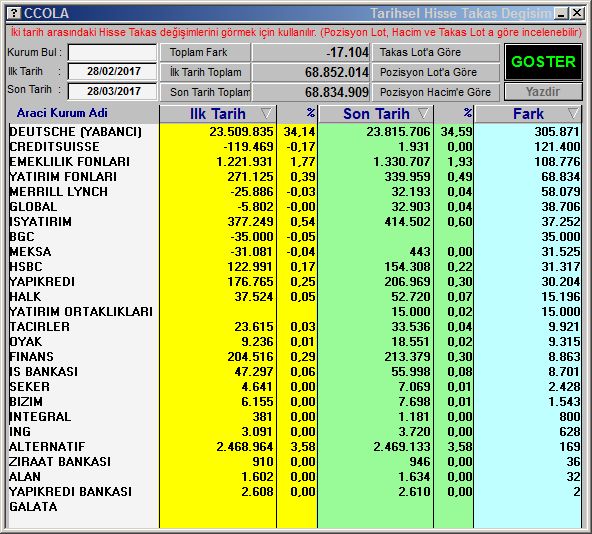Select the BIZIM row
Viewport: 592px width, 534px height.
pyautogui.click(x=294, y=402)
